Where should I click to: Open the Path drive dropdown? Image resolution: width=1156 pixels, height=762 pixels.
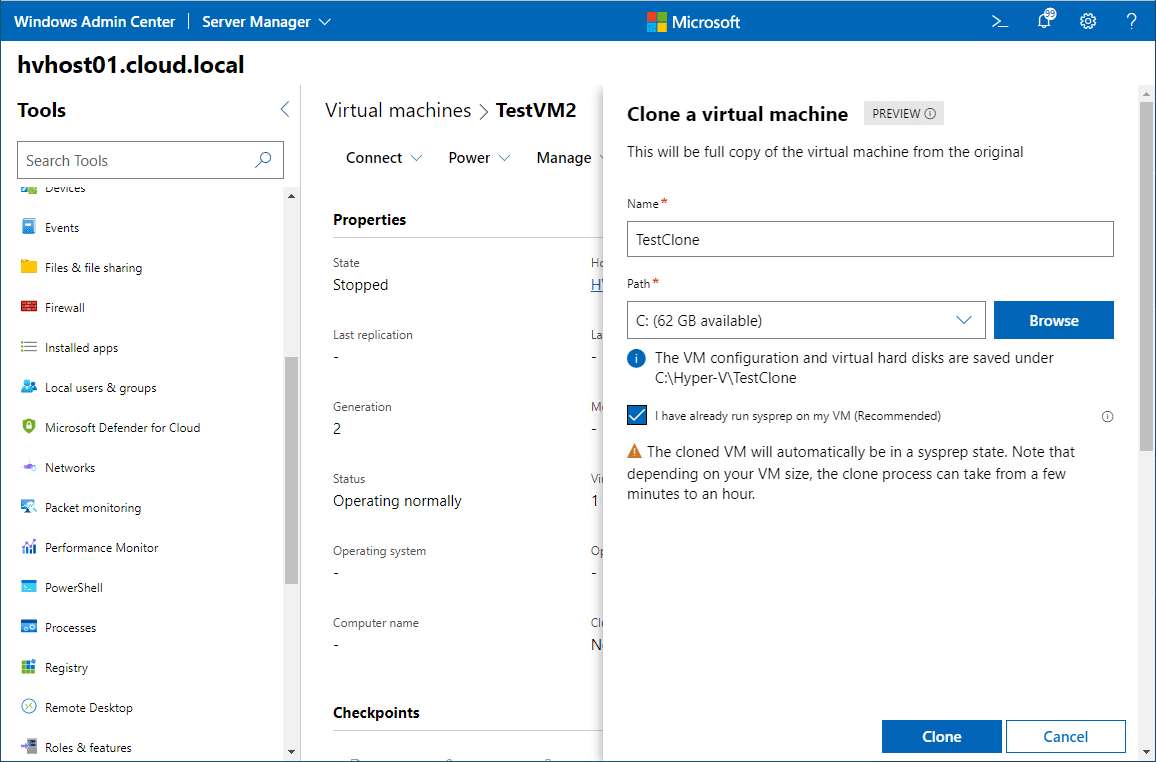pyautogui.click(x=806, y=320)
